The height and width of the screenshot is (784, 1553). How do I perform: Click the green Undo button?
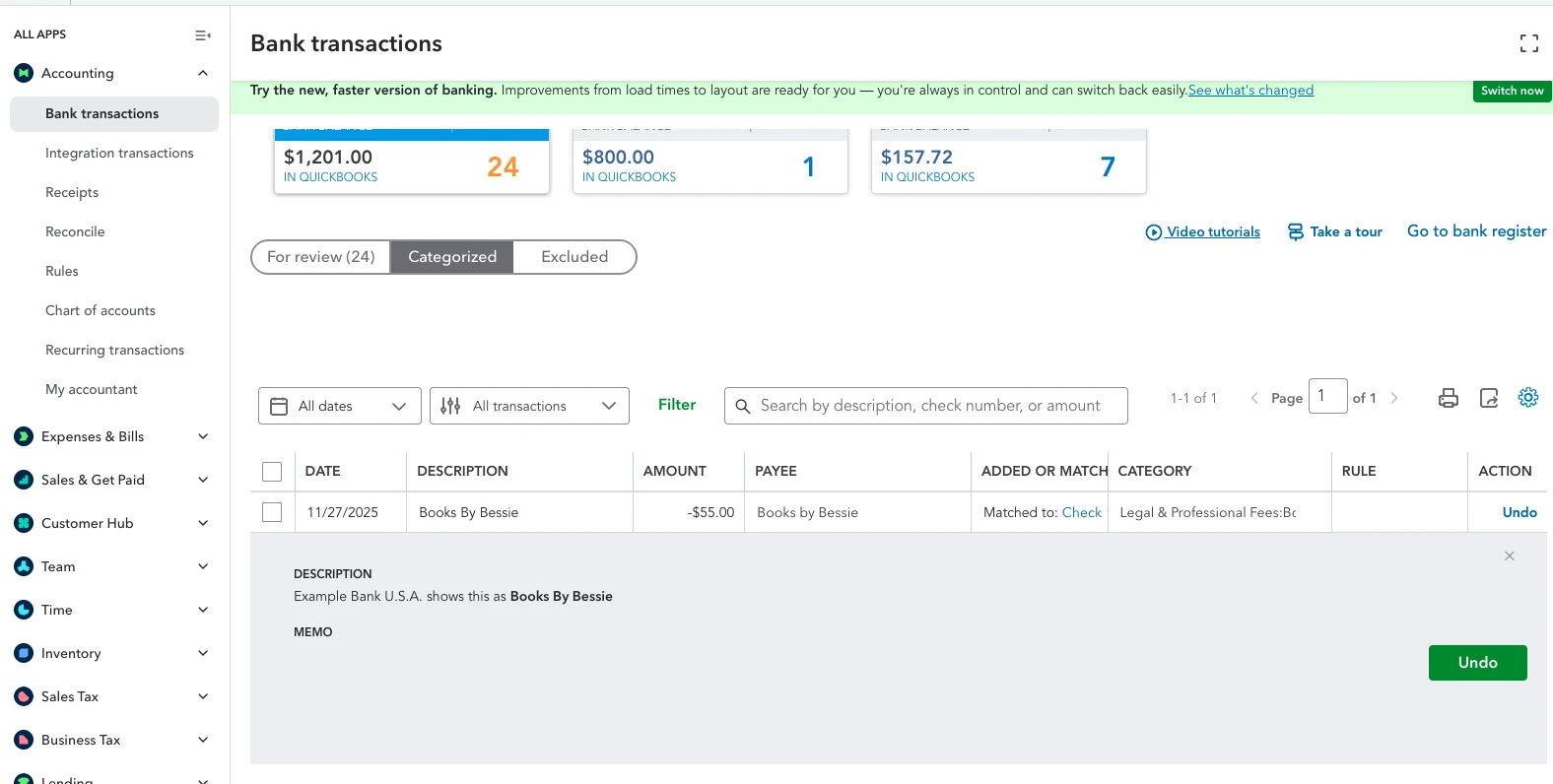(1478, 663)
